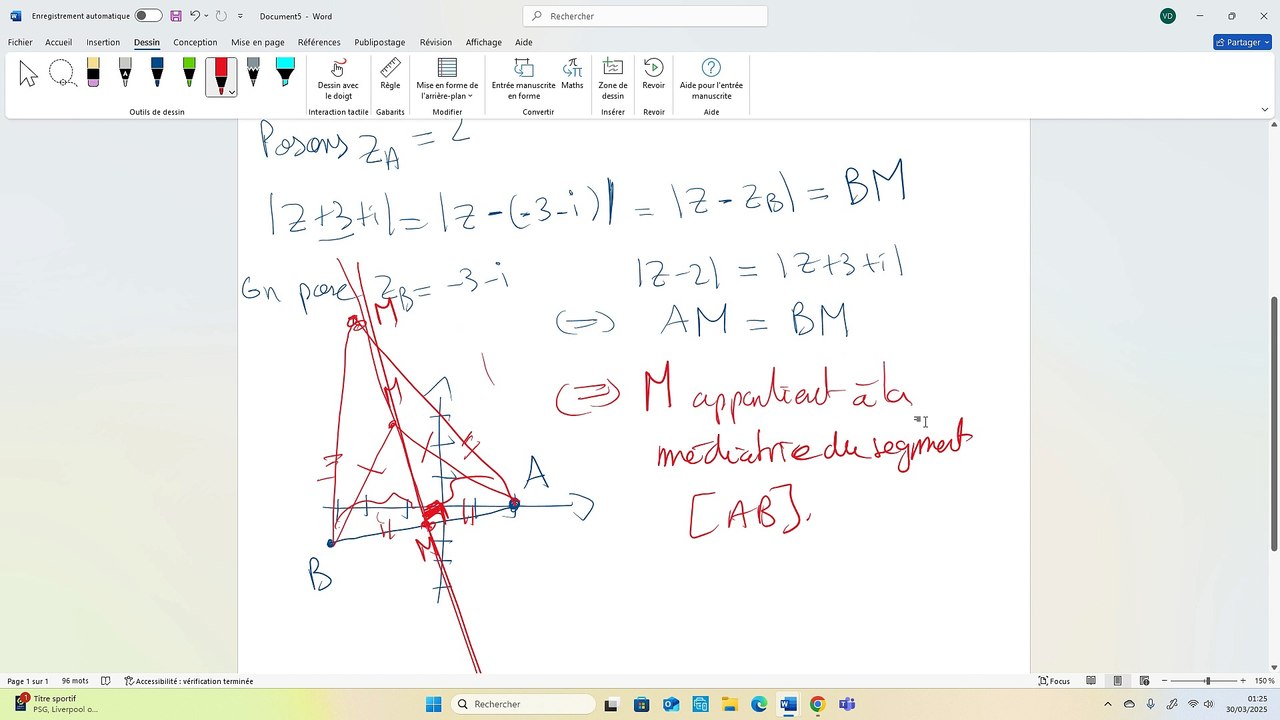Screen dimensions: 1280x720
Task: Expand the ribbon display options chevron
Action: point(1265,110)
